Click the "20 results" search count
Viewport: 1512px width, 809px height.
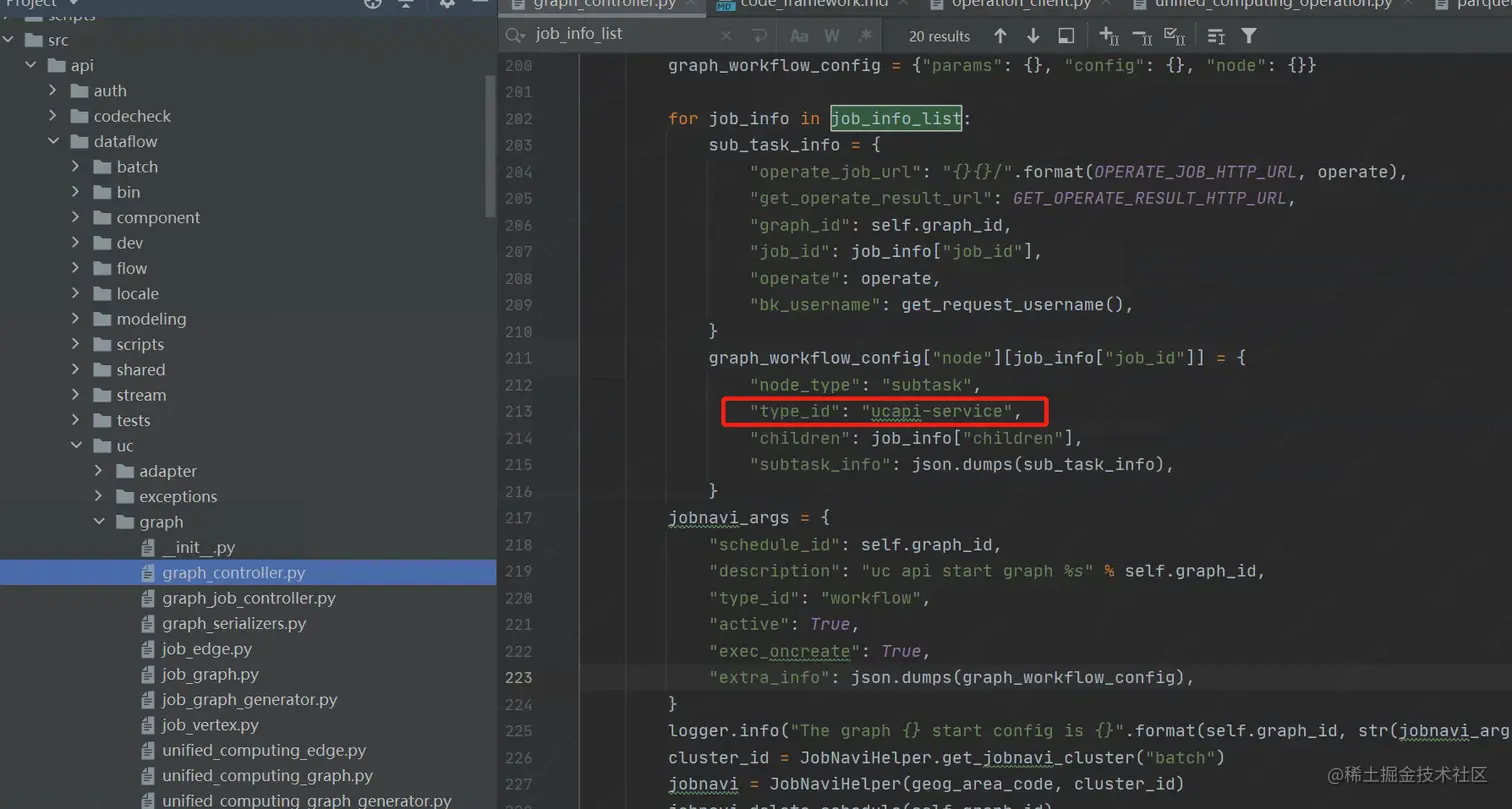click(x=939, y=36)
